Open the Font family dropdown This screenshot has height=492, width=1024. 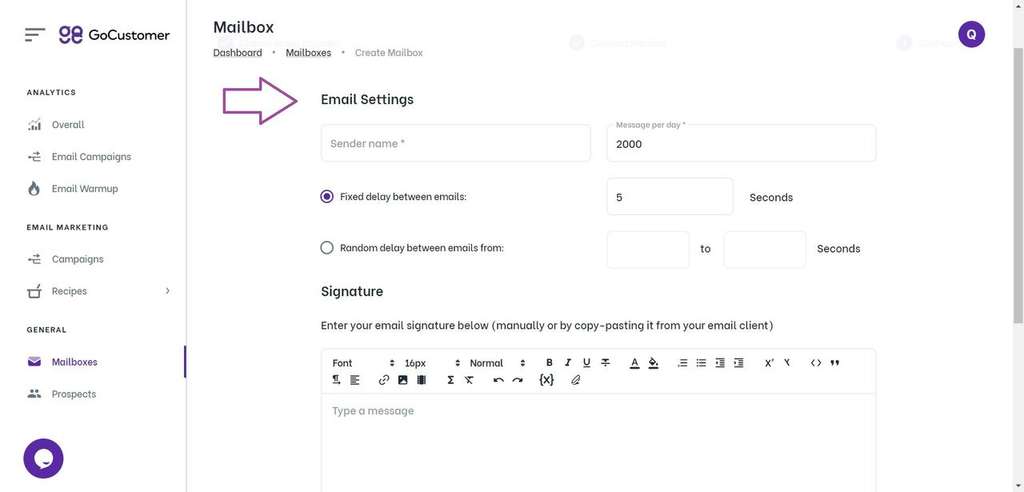pos(363,363)
